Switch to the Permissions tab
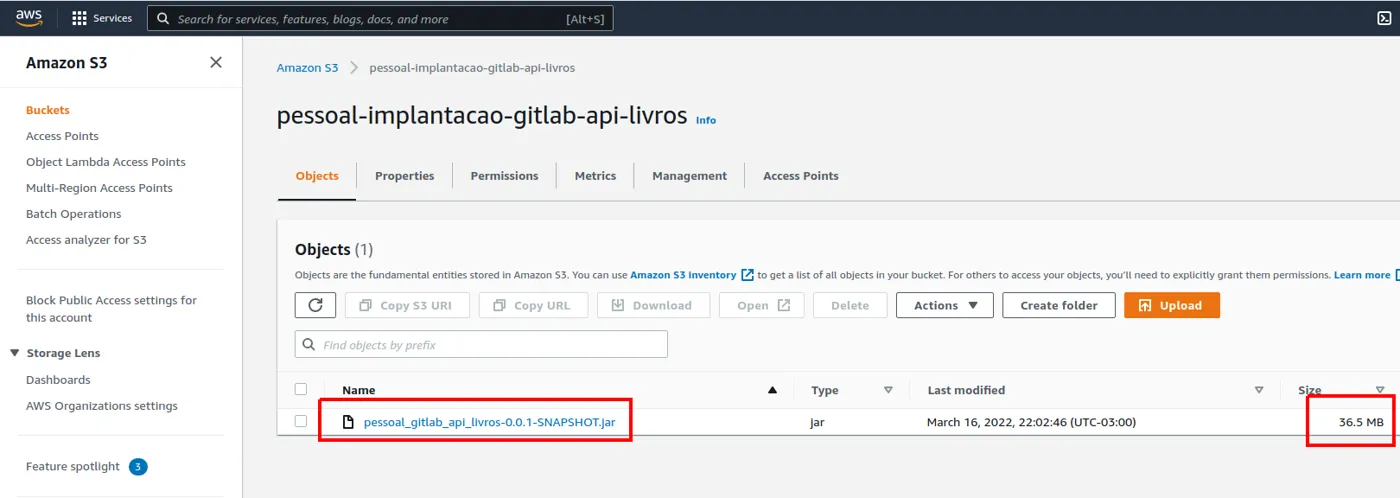Screen dimensions: 1400x498 (x=505, y=176)
